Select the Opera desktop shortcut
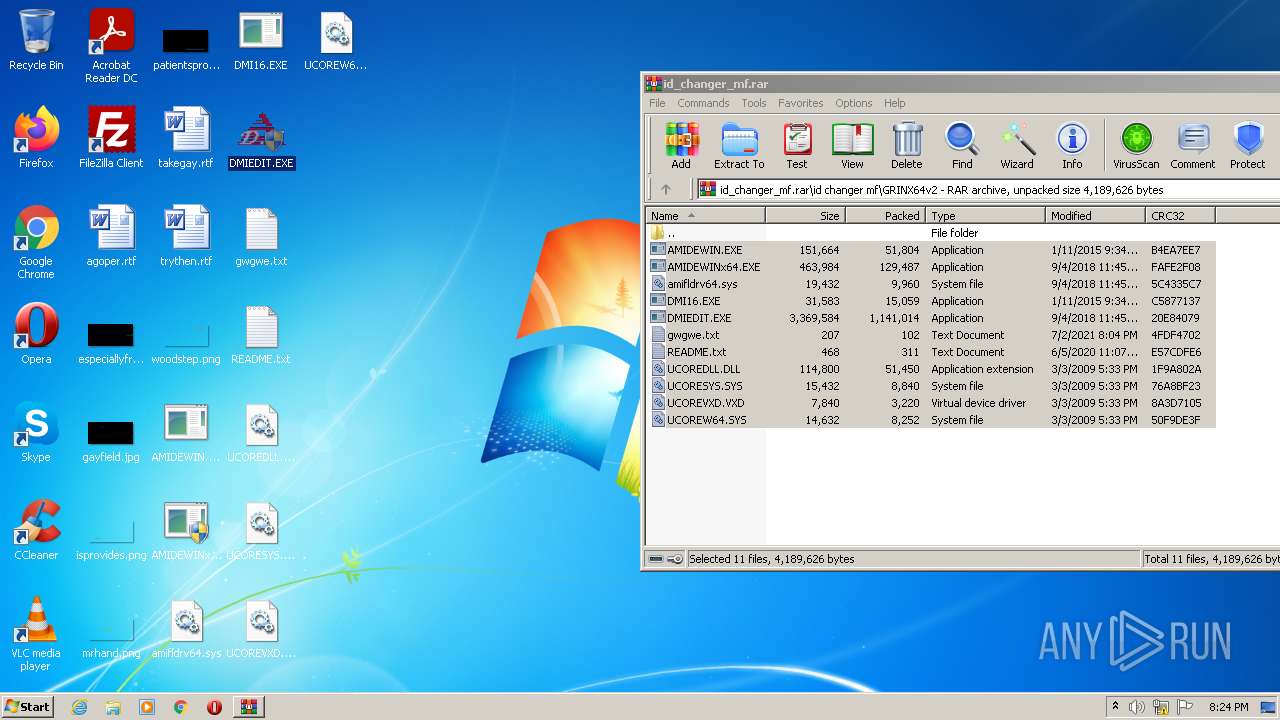This screenshot has height=720, width=1280. tap(36, 333)
